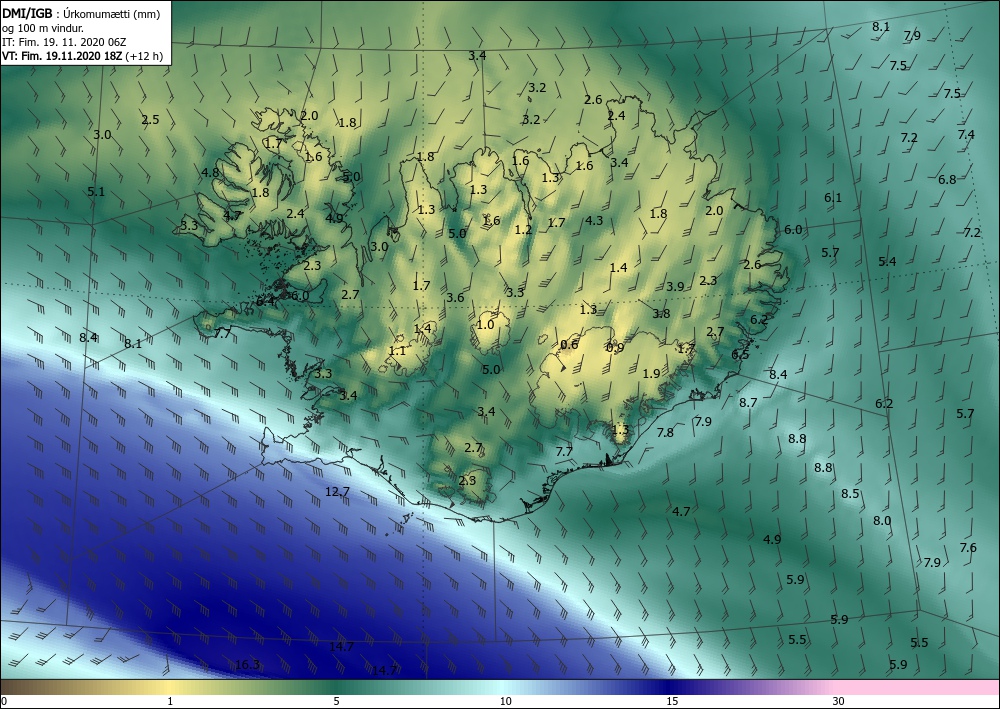Image resolution: width=1000 pixels, height=709 pixels.
Task: Click the title 'DMI/IGB : Úrkomumætti (mm)'
Action: pos(81,13)
